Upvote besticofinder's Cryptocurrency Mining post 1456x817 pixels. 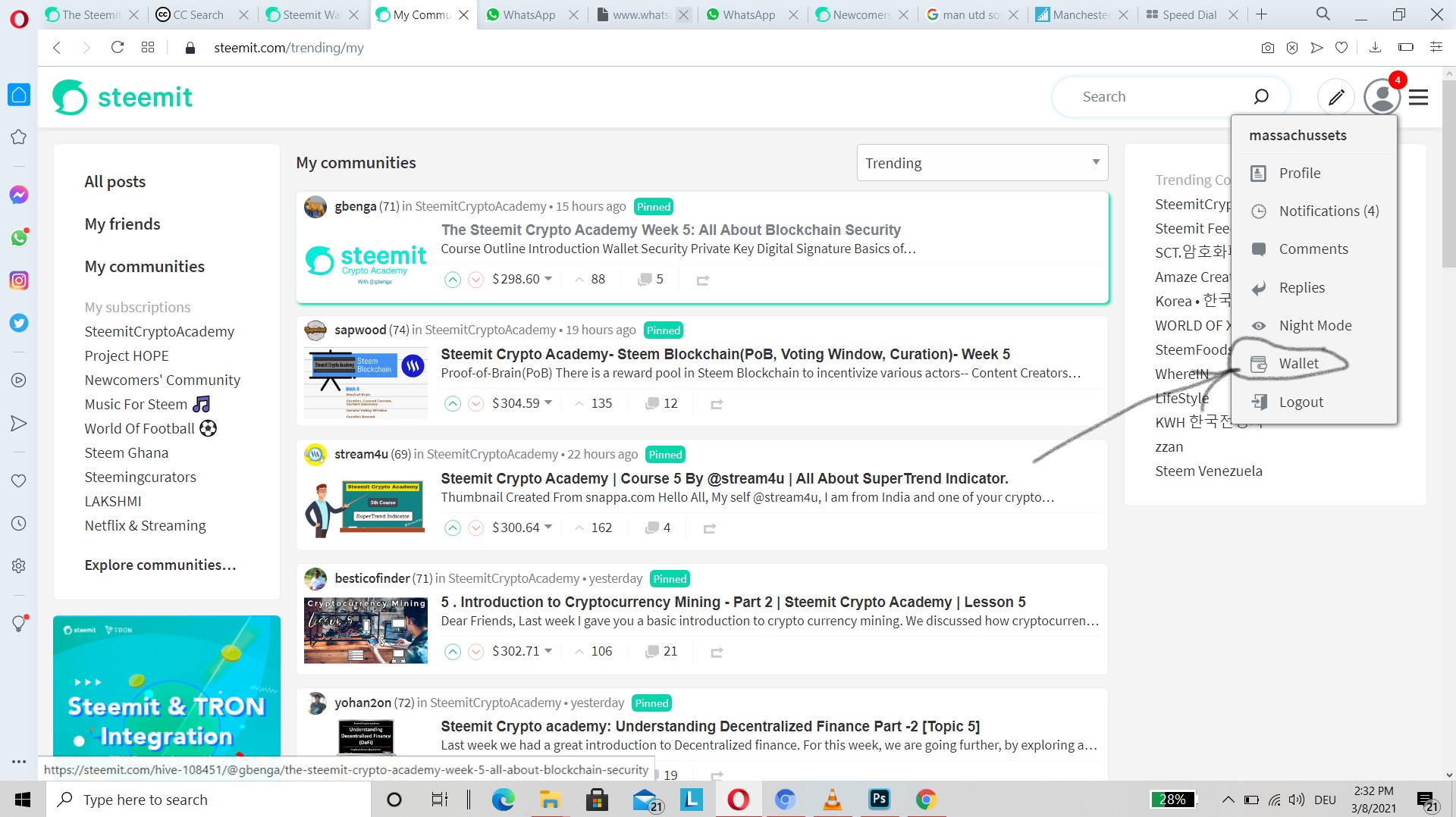point(453,652)
